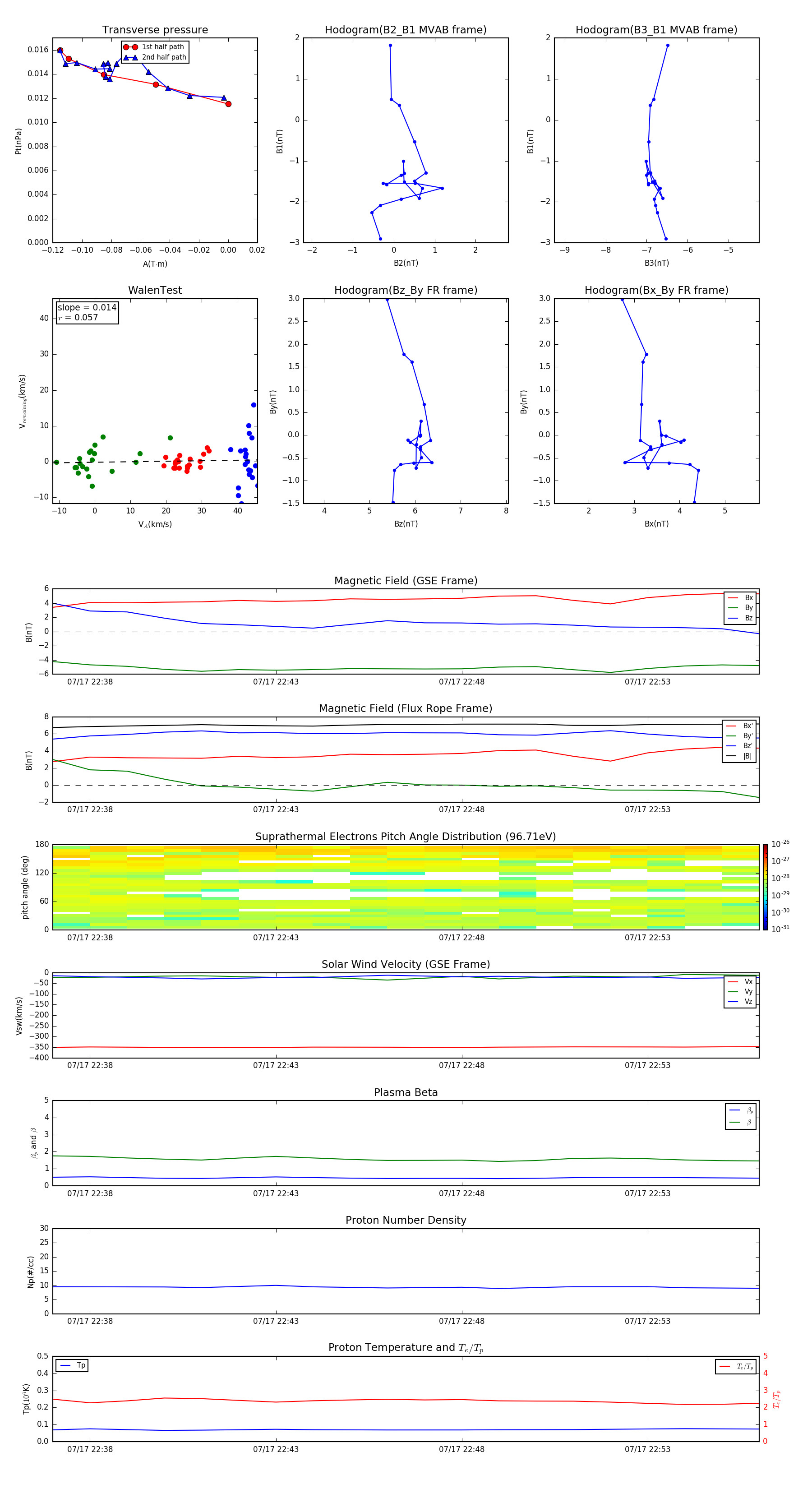
Task: Click the Tp legend entry
Action: click(72, 1365)
